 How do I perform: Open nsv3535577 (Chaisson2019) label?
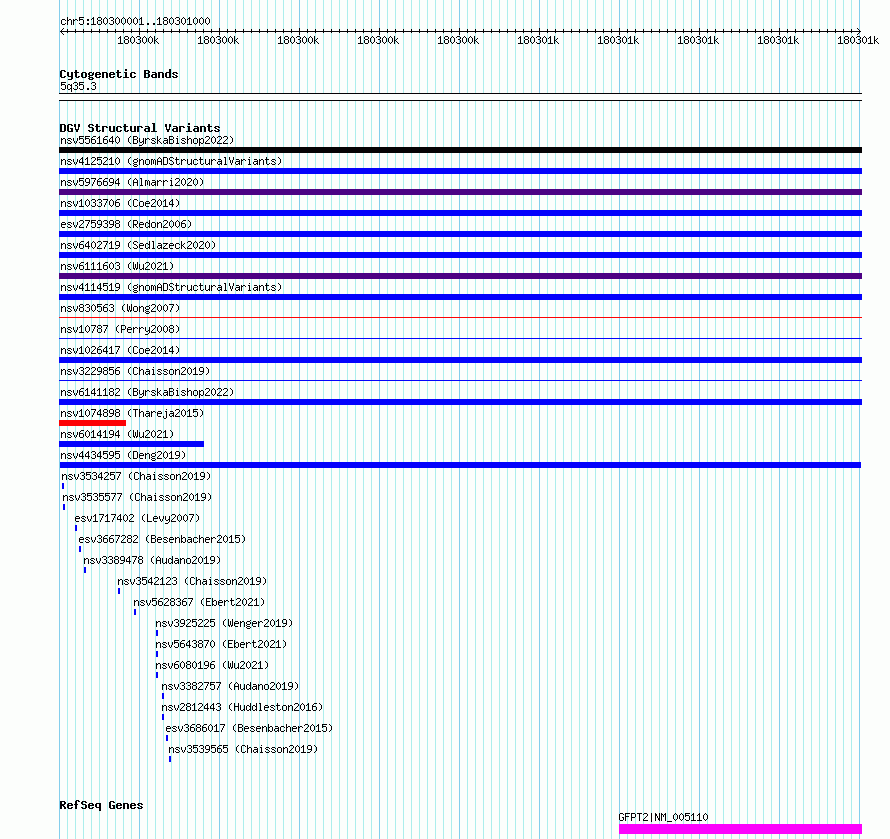click(137, 497)
